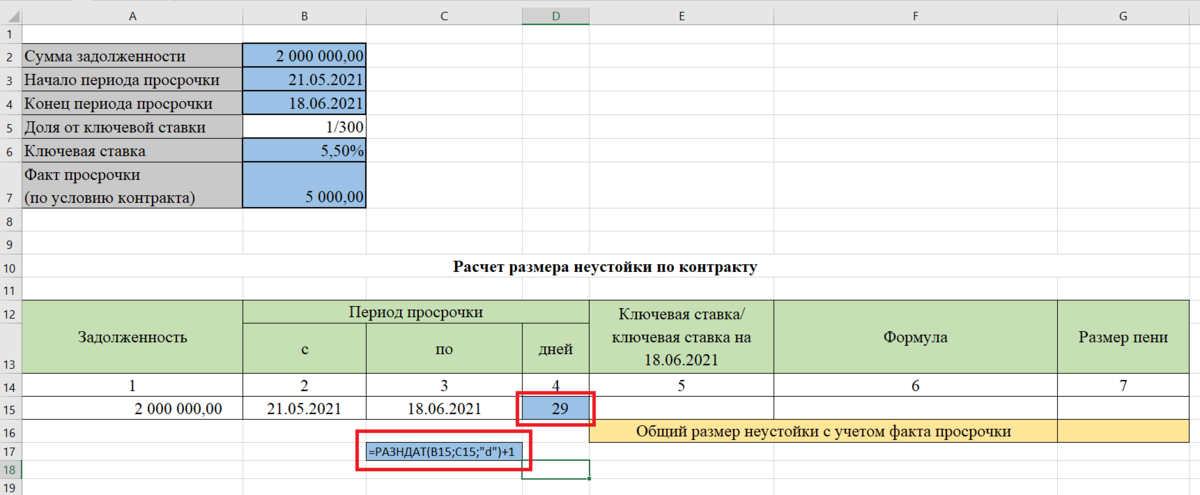
Task: Select column E header
Action: coord(681,17)
